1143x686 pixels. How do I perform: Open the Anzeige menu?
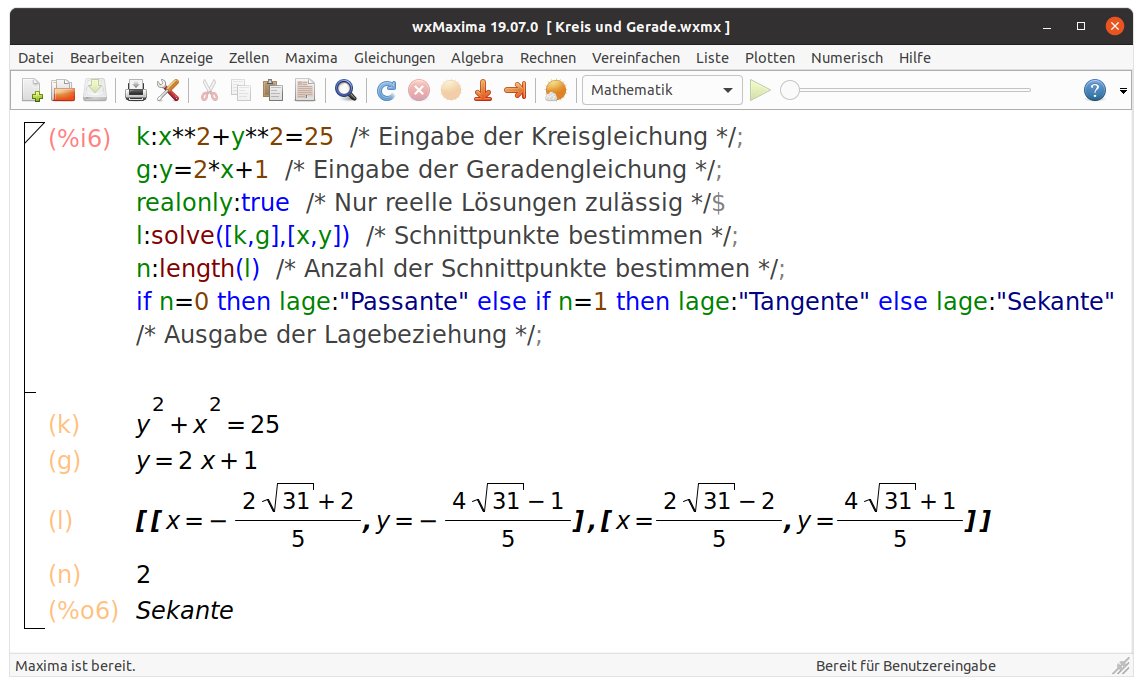(186, 58)
